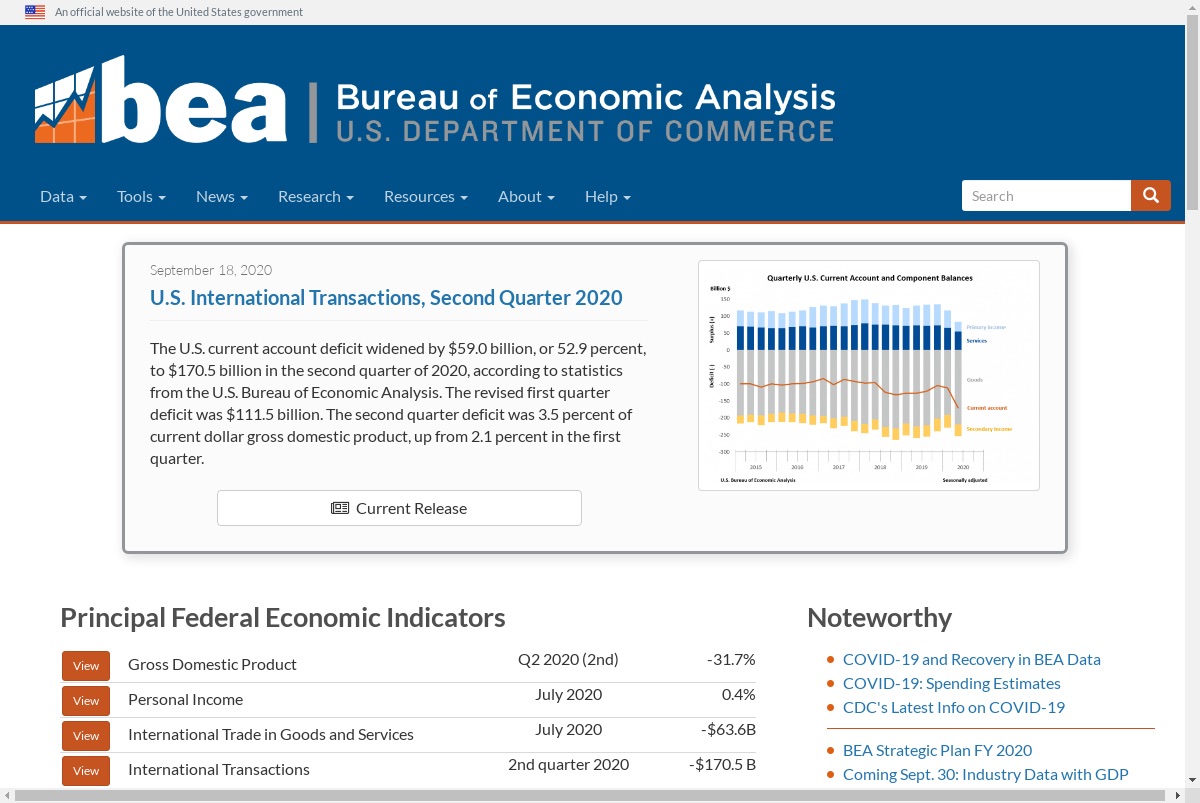Image resolution: width=1200 pixels, height=803 pixels.
Task: Open the Tools dropdown menu
Action: 141,196
